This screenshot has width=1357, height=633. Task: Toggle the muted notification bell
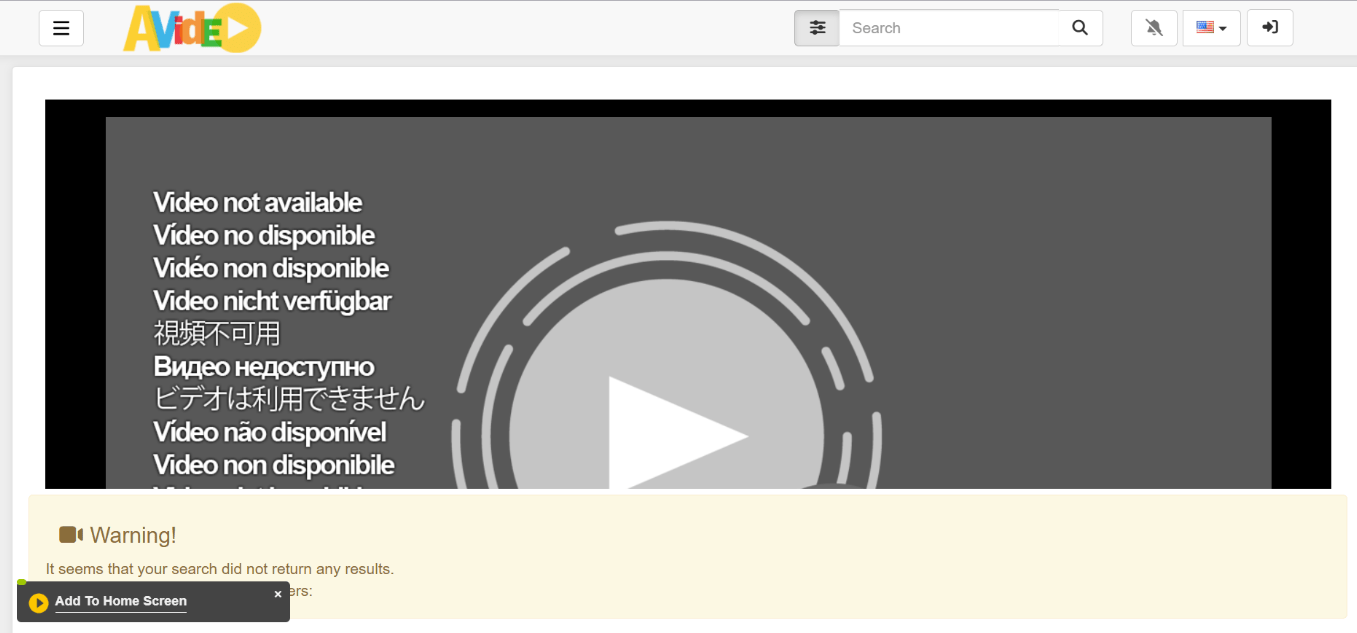point(1154,28)
